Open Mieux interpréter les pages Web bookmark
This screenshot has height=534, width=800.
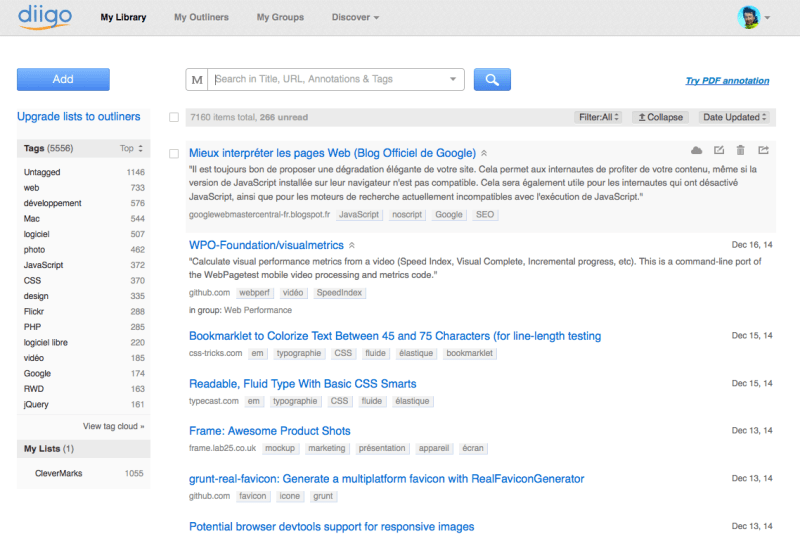click(x=332, y=153)
